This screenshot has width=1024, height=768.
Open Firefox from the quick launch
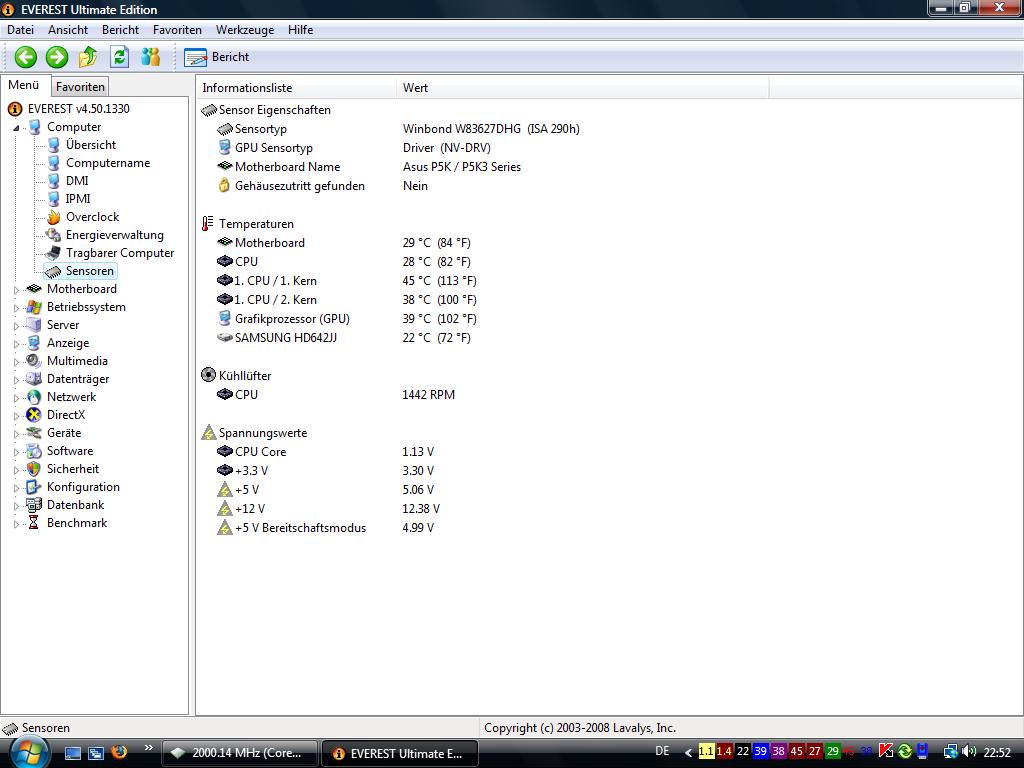point(119,753)
